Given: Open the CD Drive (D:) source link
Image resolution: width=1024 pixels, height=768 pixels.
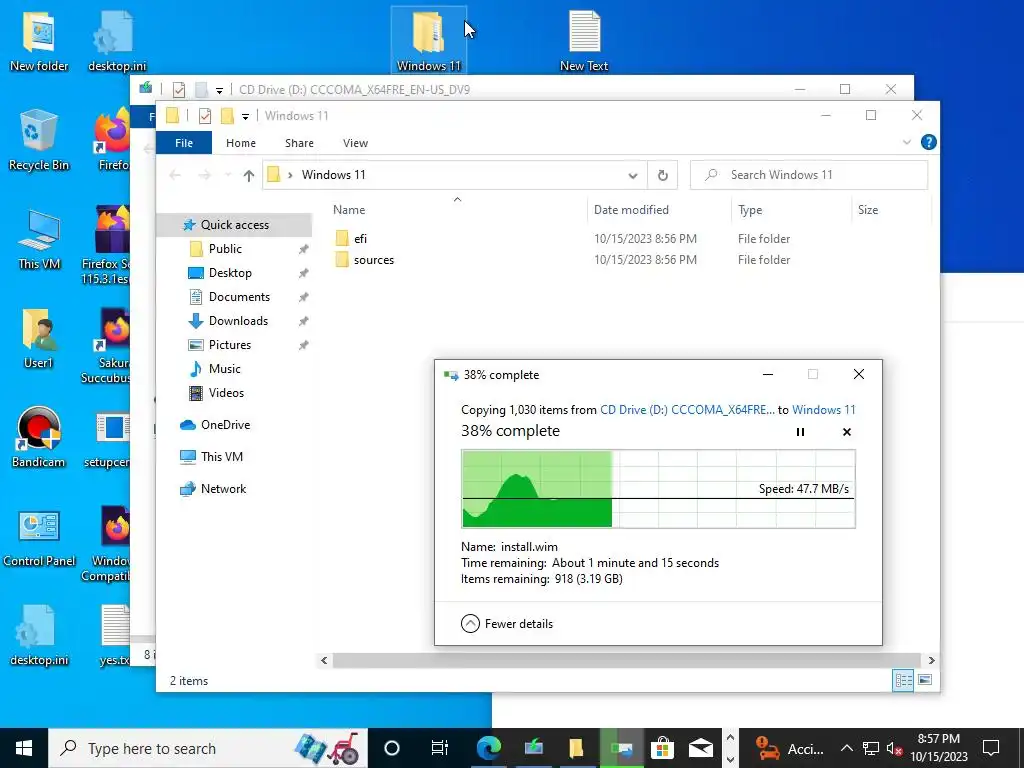Looking at the screenshot, I should click(x=687, y=410).
